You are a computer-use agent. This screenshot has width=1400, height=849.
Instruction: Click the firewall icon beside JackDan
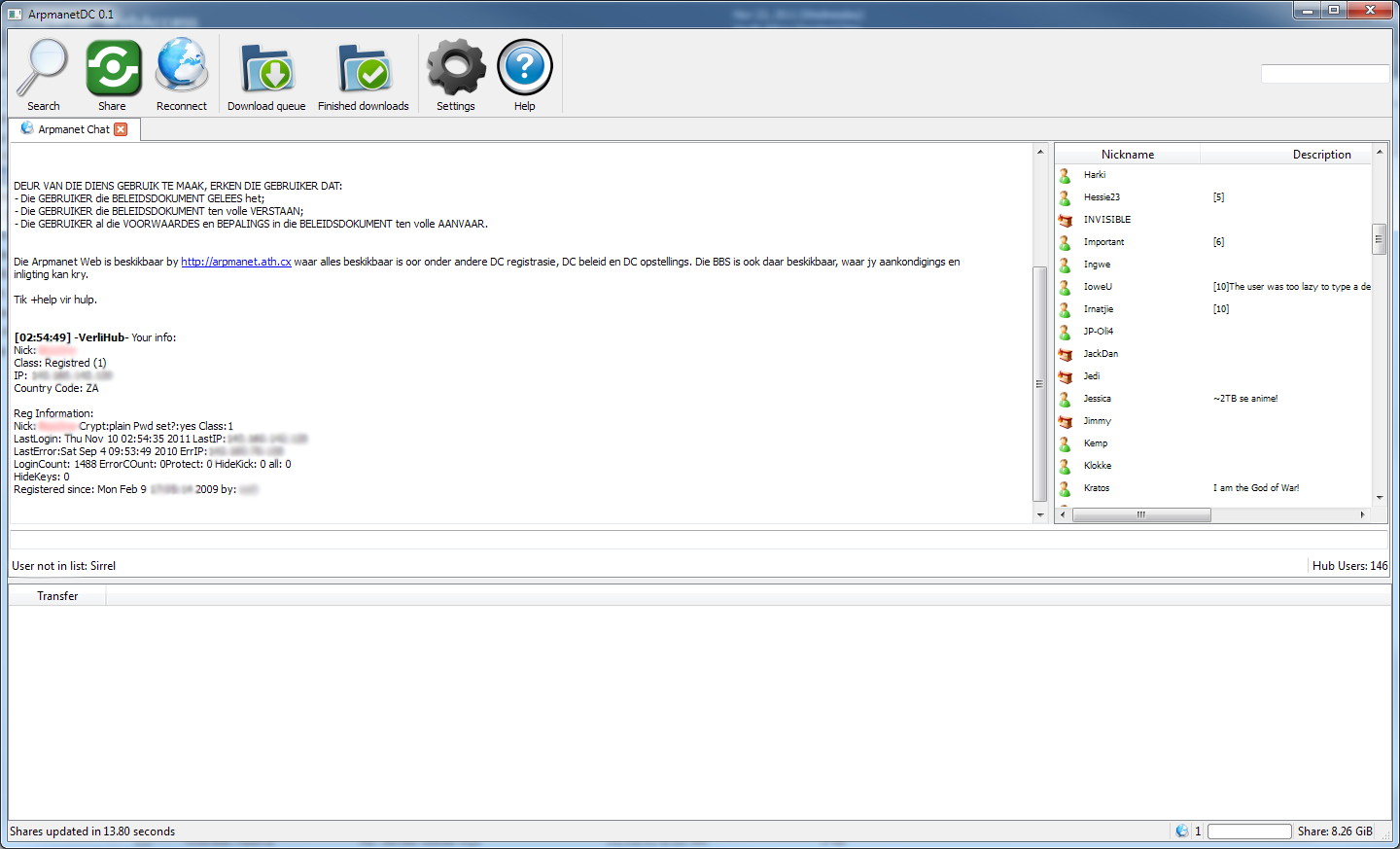tap(1065, 354)
